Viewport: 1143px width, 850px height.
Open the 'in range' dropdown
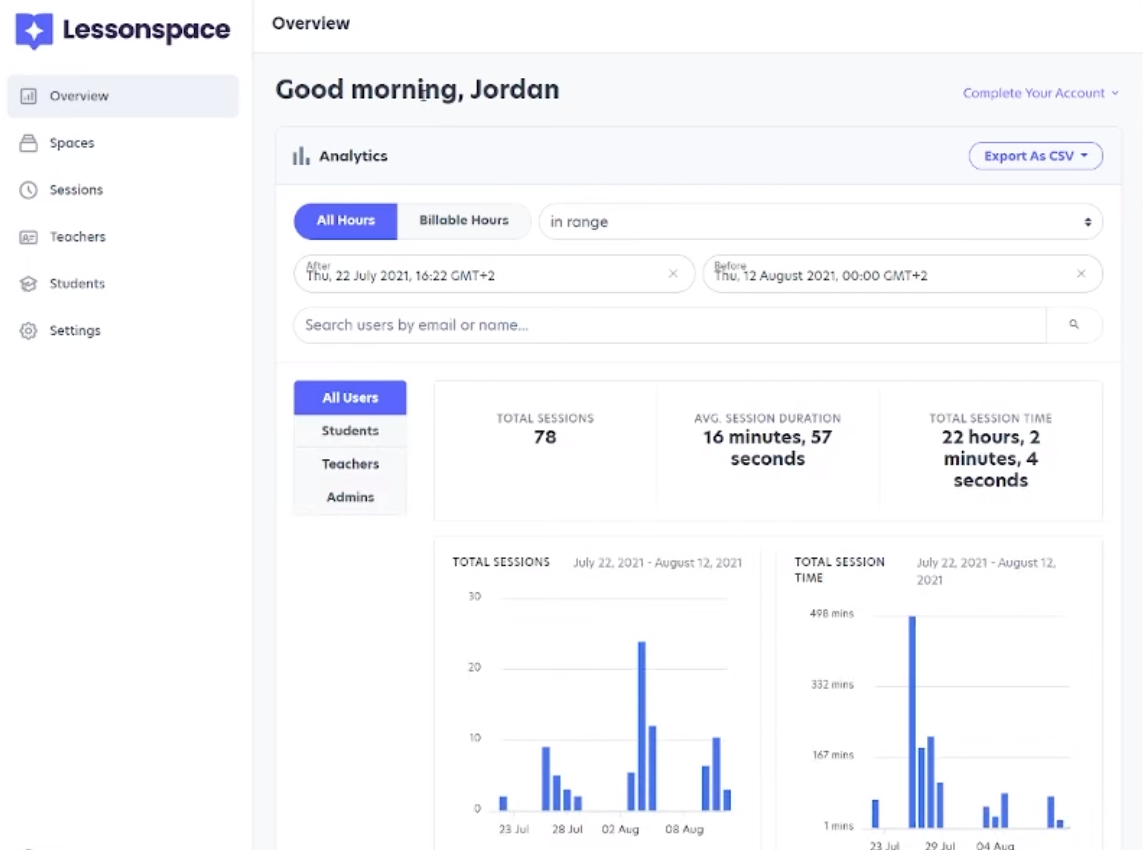pyautogui.click(x=820, y=221)
